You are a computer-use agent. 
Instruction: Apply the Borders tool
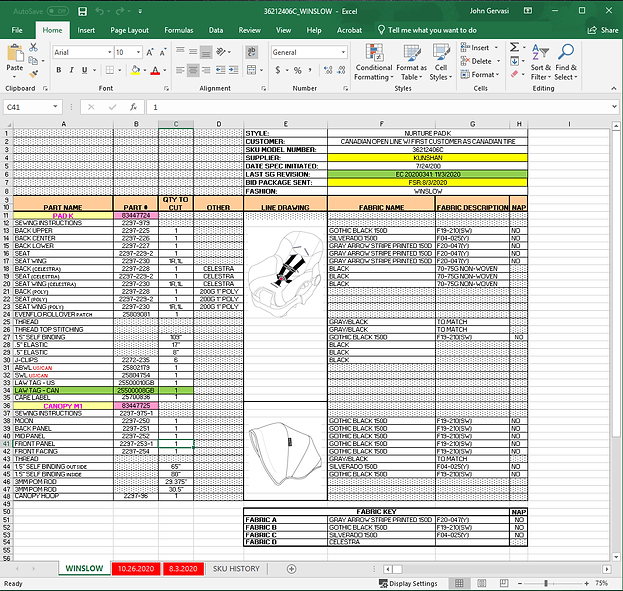point(110,70)
